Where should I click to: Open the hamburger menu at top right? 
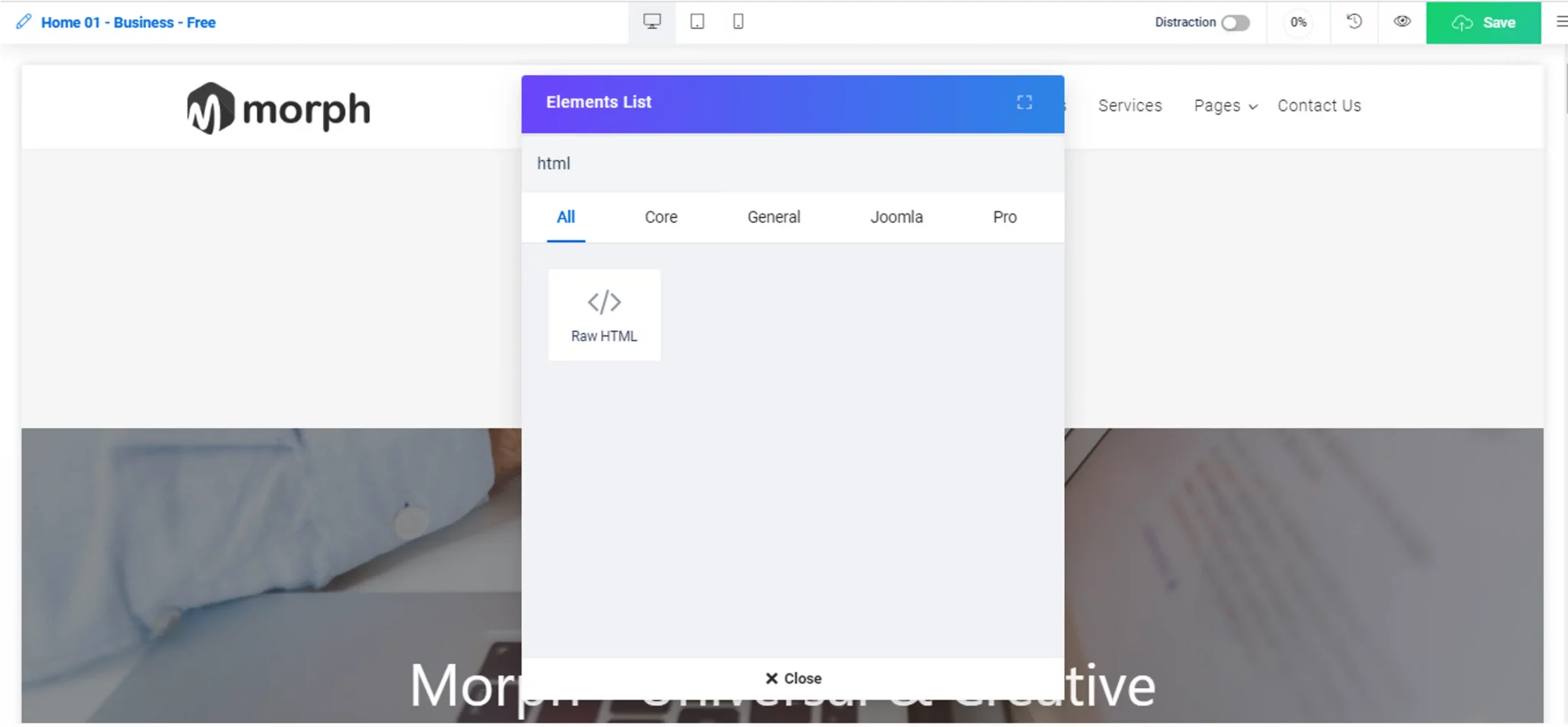pyautogui.click(x=1560, y=21)
